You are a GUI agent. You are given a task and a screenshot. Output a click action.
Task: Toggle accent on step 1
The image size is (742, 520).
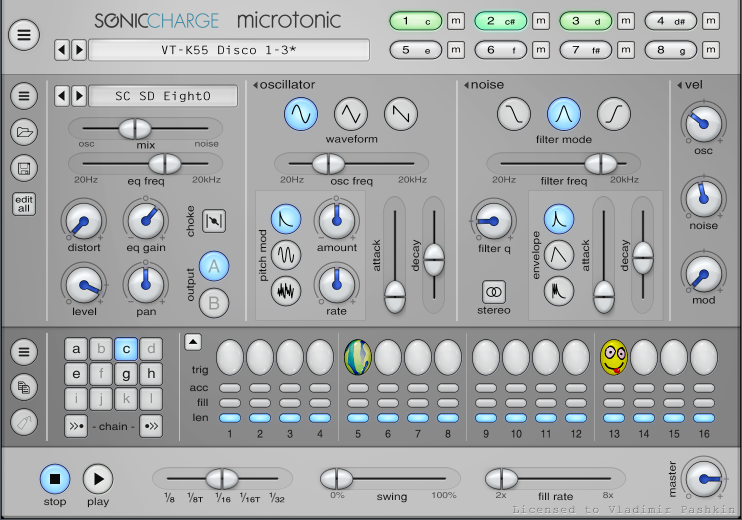click(x=230, y=388)
